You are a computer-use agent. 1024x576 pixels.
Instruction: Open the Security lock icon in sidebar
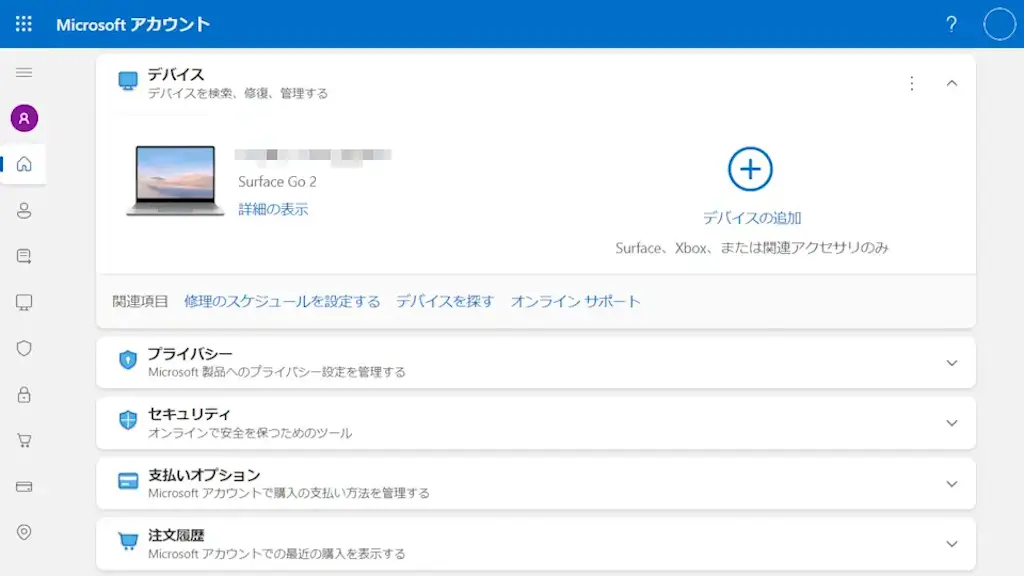pos(24,394)
